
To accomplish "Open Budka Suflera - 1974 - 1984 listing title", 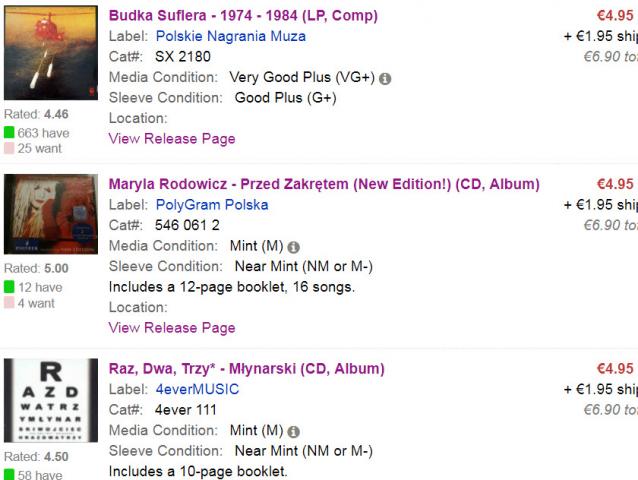I will point(243,16).
